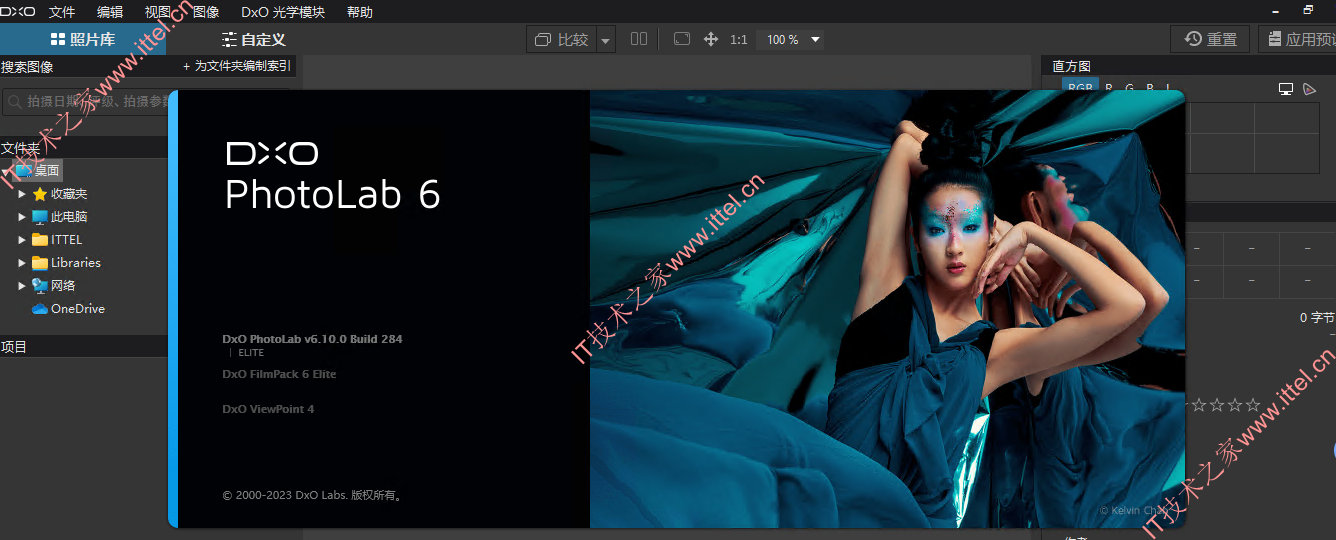The width and height of the screenshot is (1336, 540).
Task: Select the Libraries label
Action: (76, 263)
